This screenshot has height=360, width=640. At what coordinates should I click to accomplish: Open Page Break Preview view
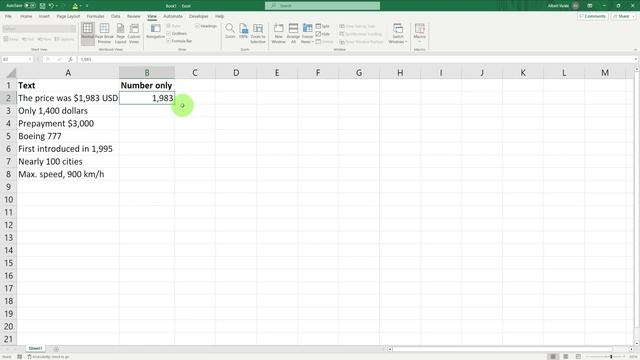click(x=104, y=33)
